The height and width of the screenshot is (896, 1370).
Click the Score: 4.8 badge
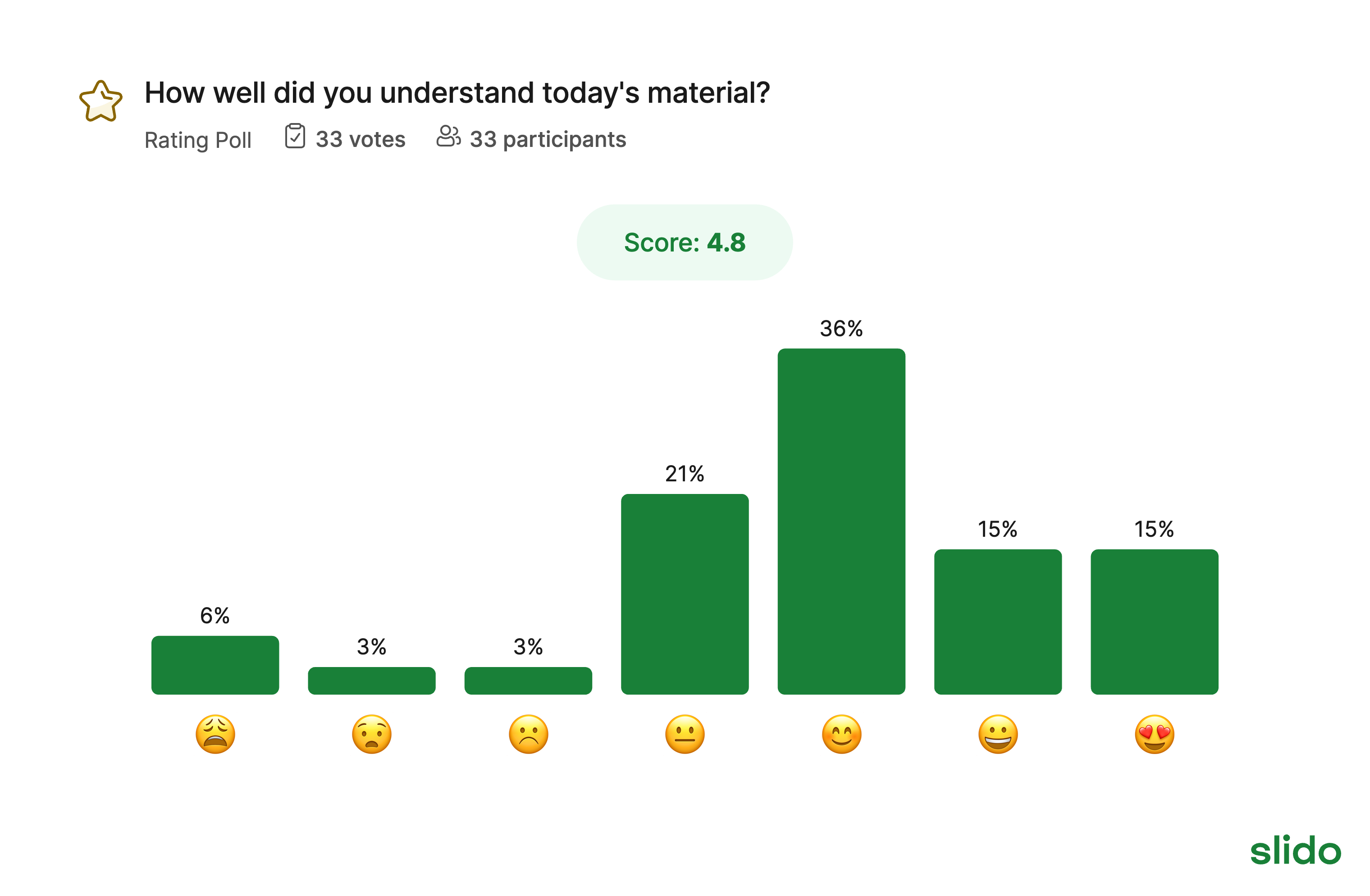(x=685, y=242)
